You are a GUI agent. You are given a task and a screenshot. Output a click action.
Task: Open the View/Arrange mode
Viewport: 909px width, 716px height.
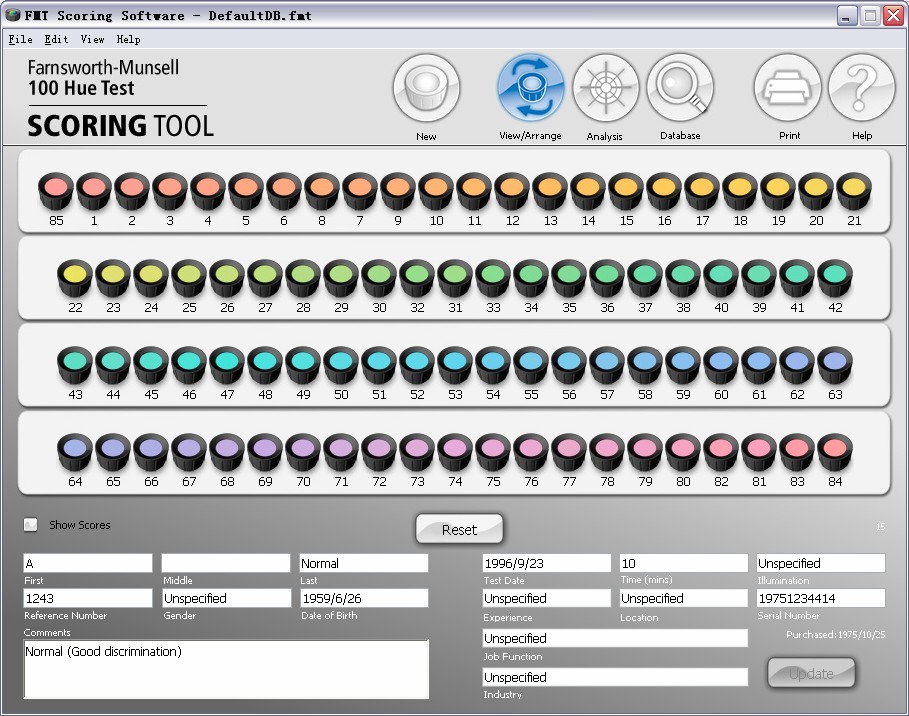530,89
